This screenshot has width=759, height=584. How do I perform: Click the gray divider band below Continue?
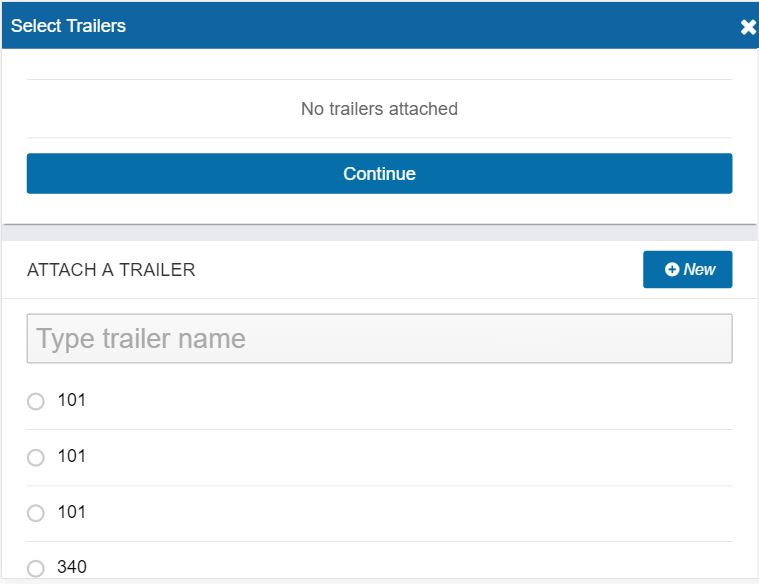pos(380,233)
